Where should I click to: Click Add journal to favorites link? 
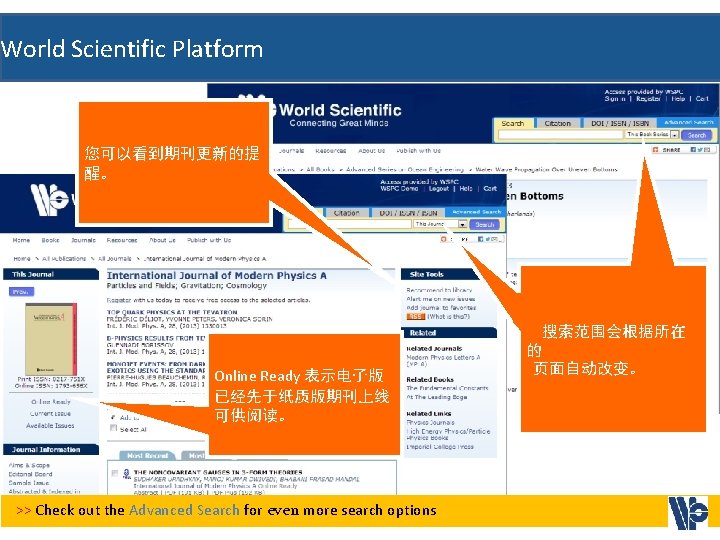click(x=441, y=308)
